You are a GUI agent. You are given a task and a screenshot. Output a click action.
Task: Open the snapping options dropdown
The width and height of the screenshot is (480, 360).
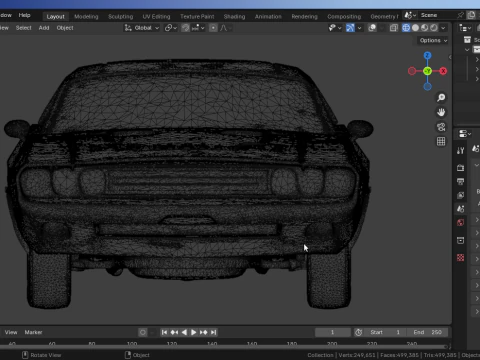(198, 28)
